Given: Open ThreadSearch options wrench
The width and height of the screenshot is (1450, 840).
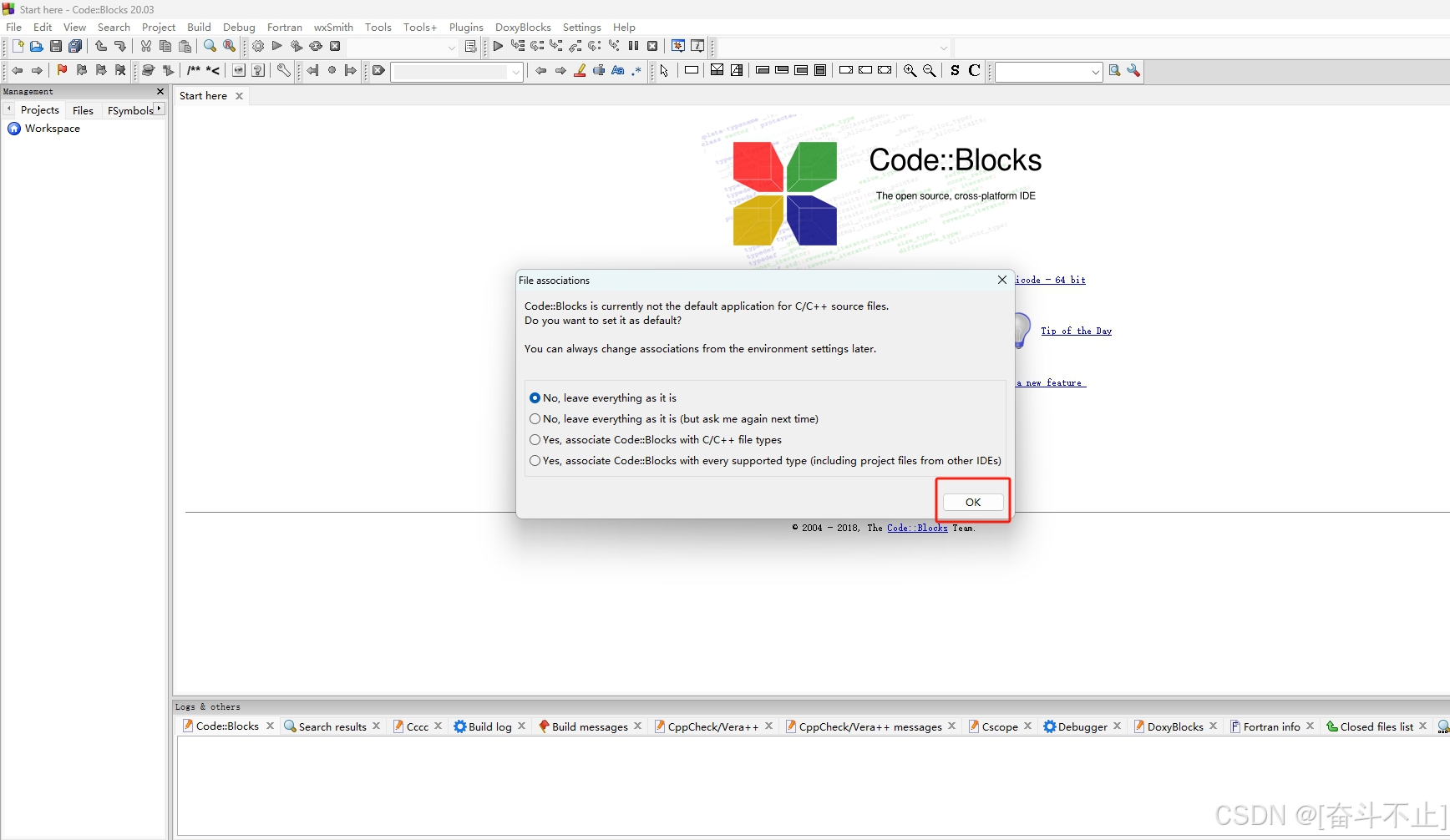Looking at the screenshot, I should click(1133, 71).
